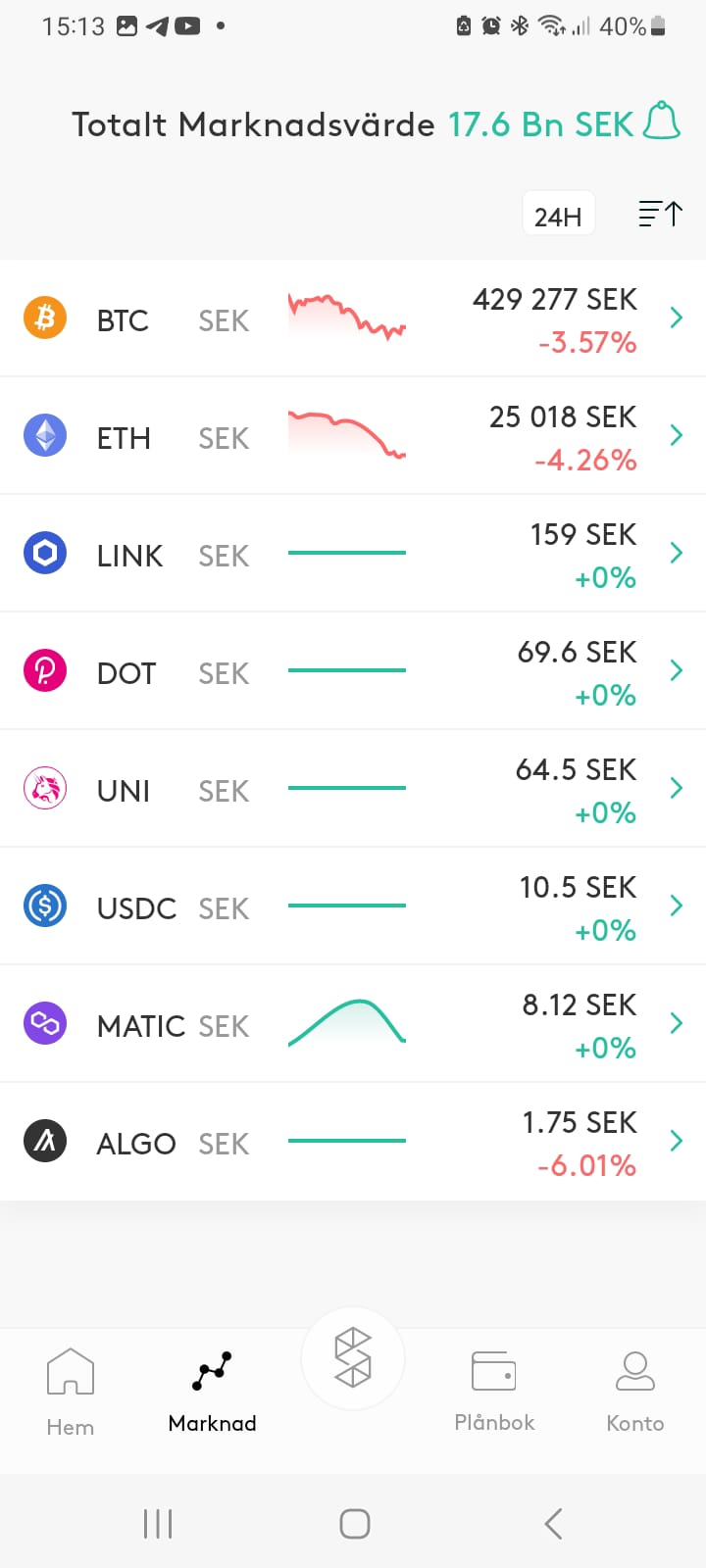Tap the Algorand black icon

click(x=45, y=1141)
